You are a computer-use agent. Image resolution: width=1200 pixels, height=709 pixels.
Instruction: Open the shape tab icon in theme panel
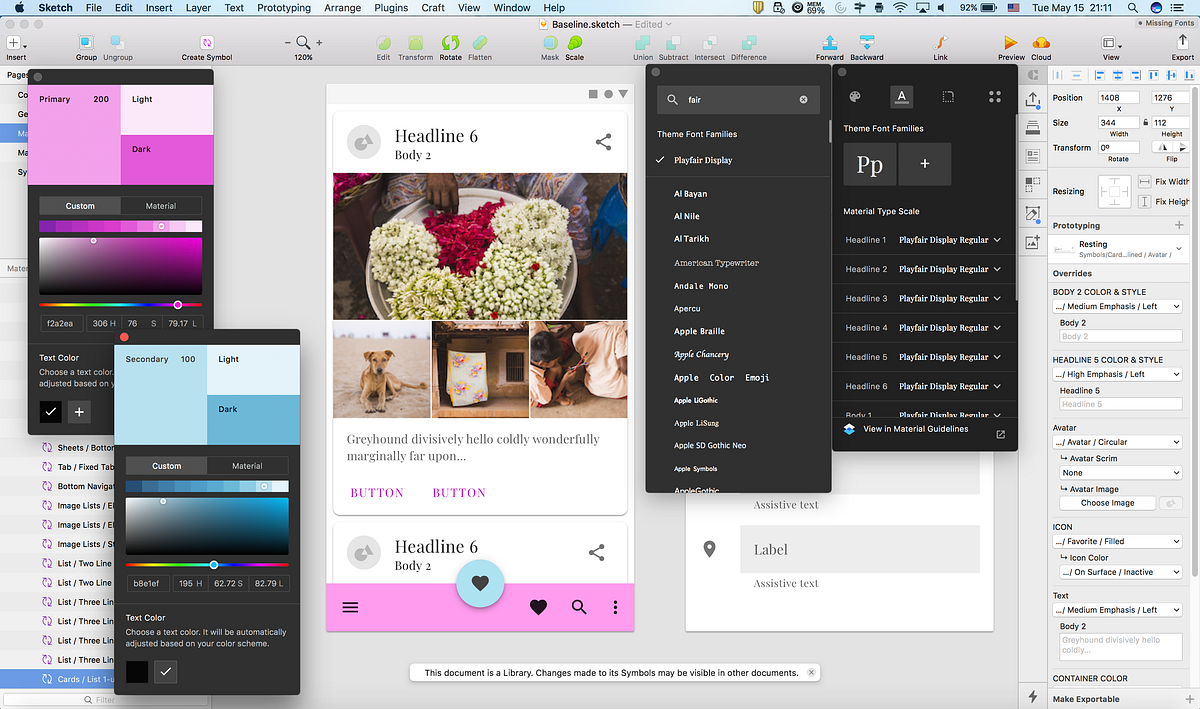coord(948,97)
